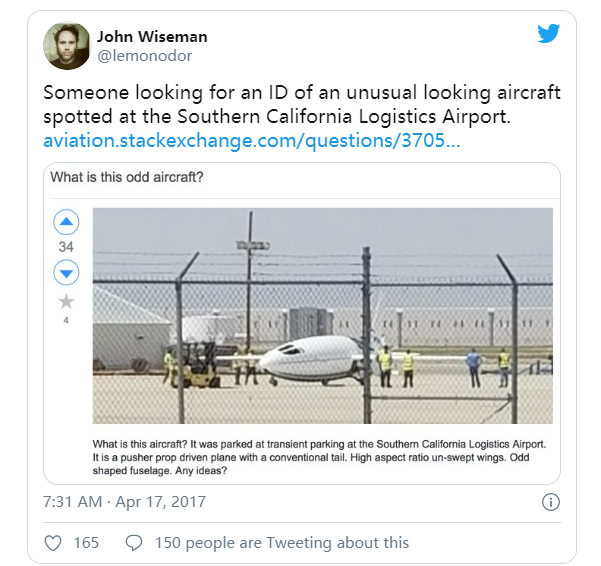This screenshot has width=601, height=566.
Task: Open the aircraft photo behind the fence
Action: pyautogui.click(x=322, y=316)
